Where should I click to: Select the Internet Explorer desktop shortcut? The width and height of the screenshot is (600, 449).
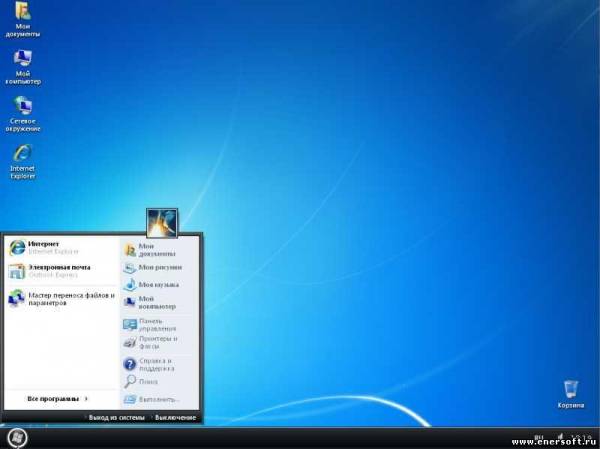23,162
